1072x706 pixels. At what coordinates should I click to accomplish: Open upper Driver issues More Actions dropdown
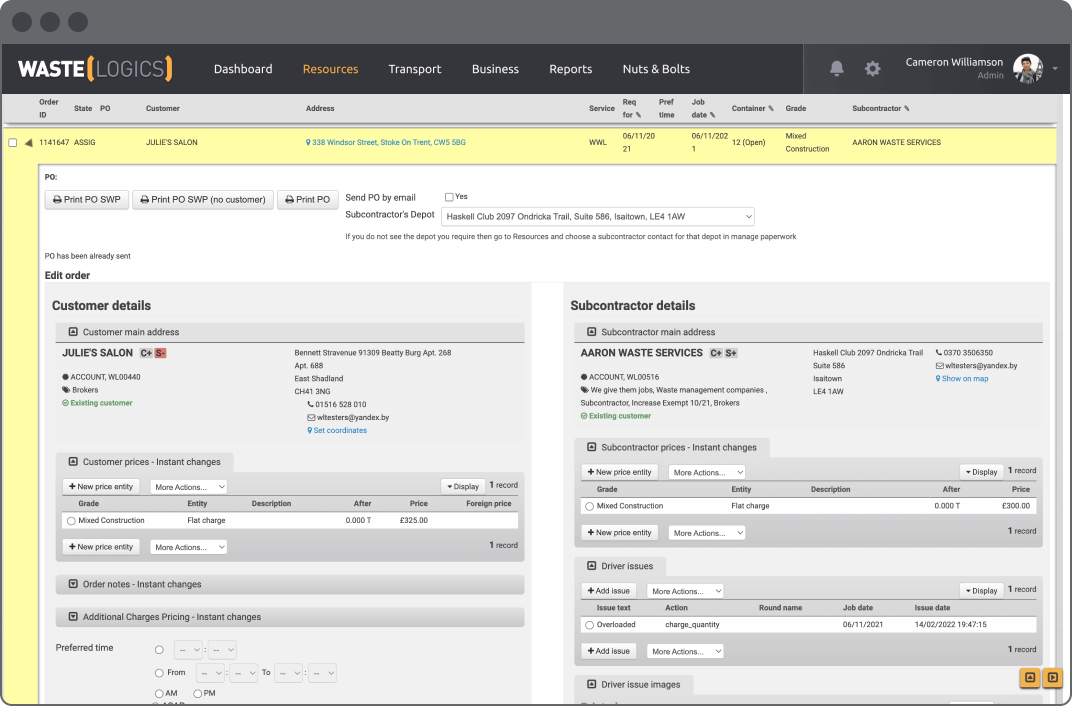click(685, 591)
